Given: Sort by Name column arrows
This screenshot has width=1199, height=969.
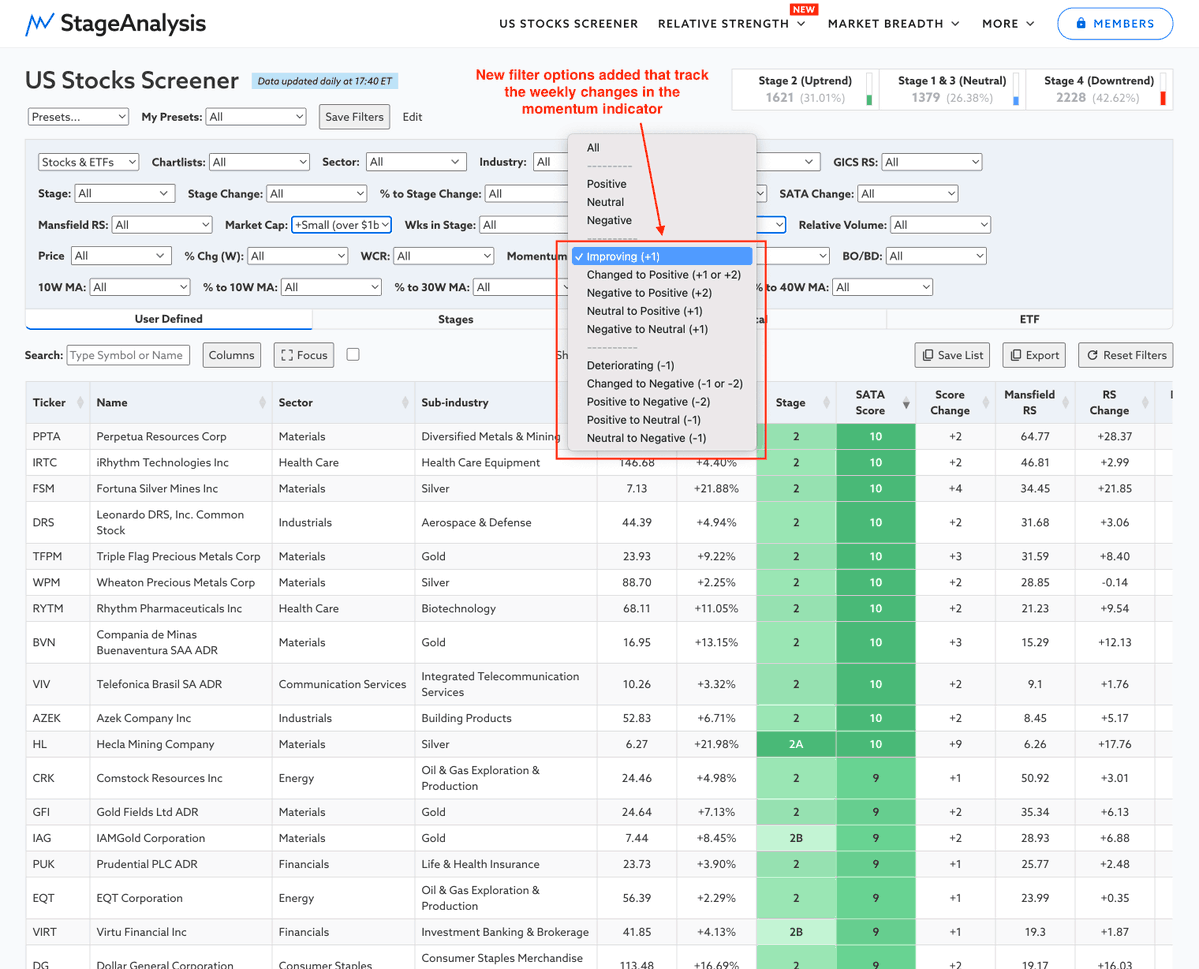Looking at the screenshot, I should pos(262,402).
